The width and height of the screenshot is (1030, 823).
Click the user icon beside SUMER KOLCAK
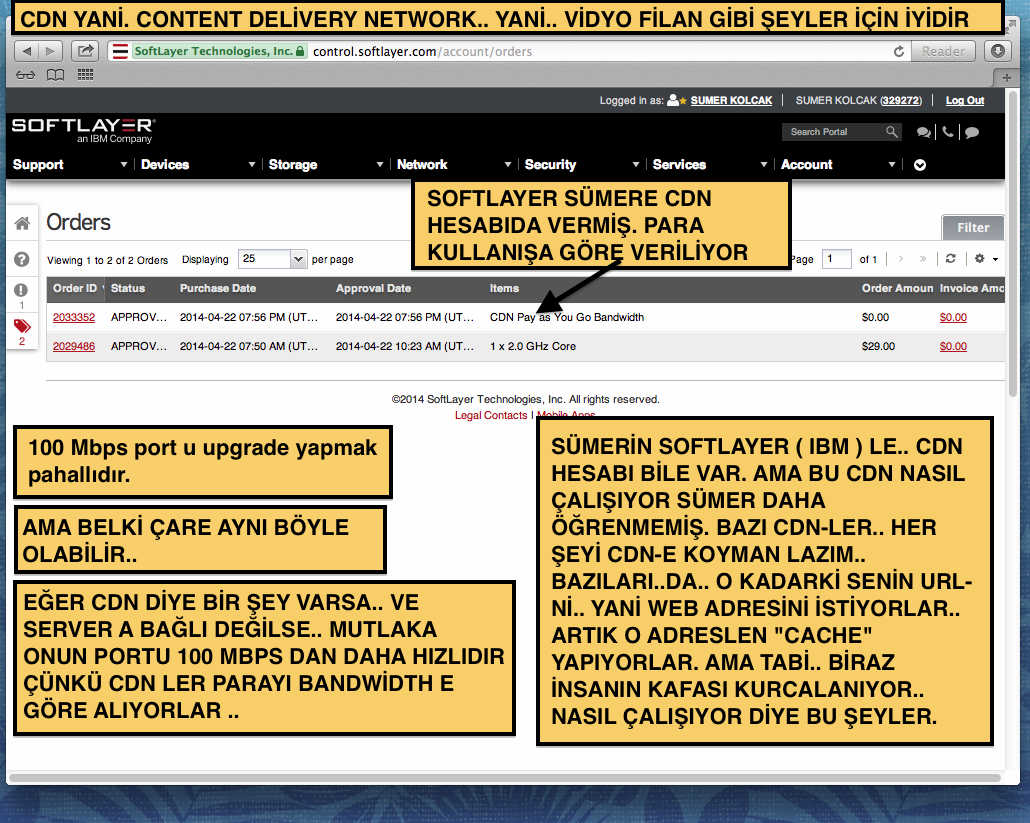(673, 100)
